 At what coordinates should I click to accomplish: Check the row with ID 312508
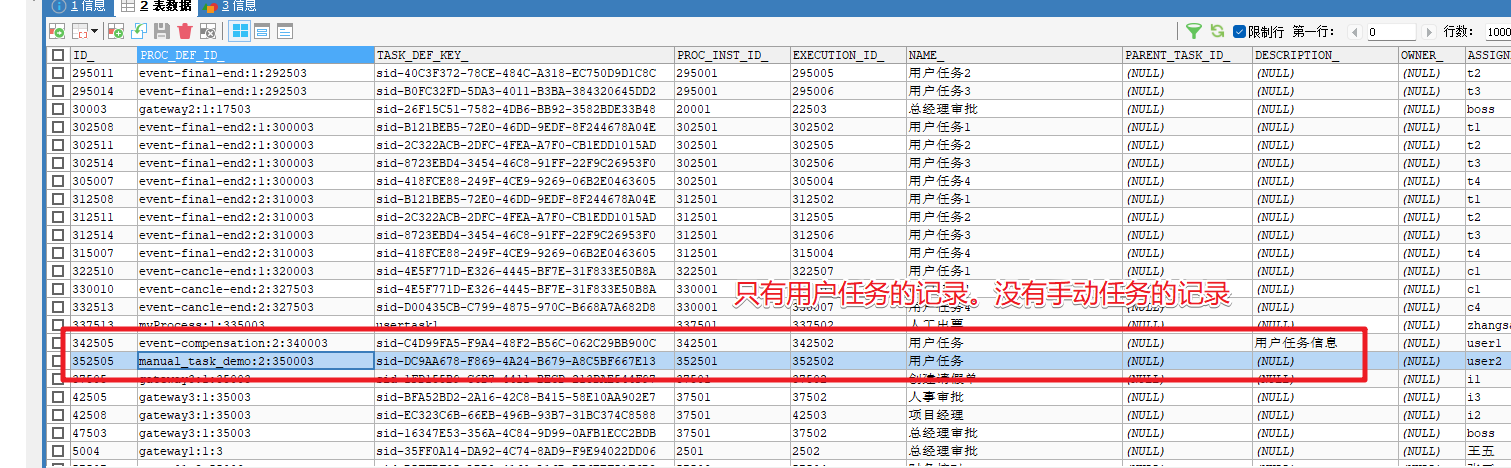coord(58,199)
